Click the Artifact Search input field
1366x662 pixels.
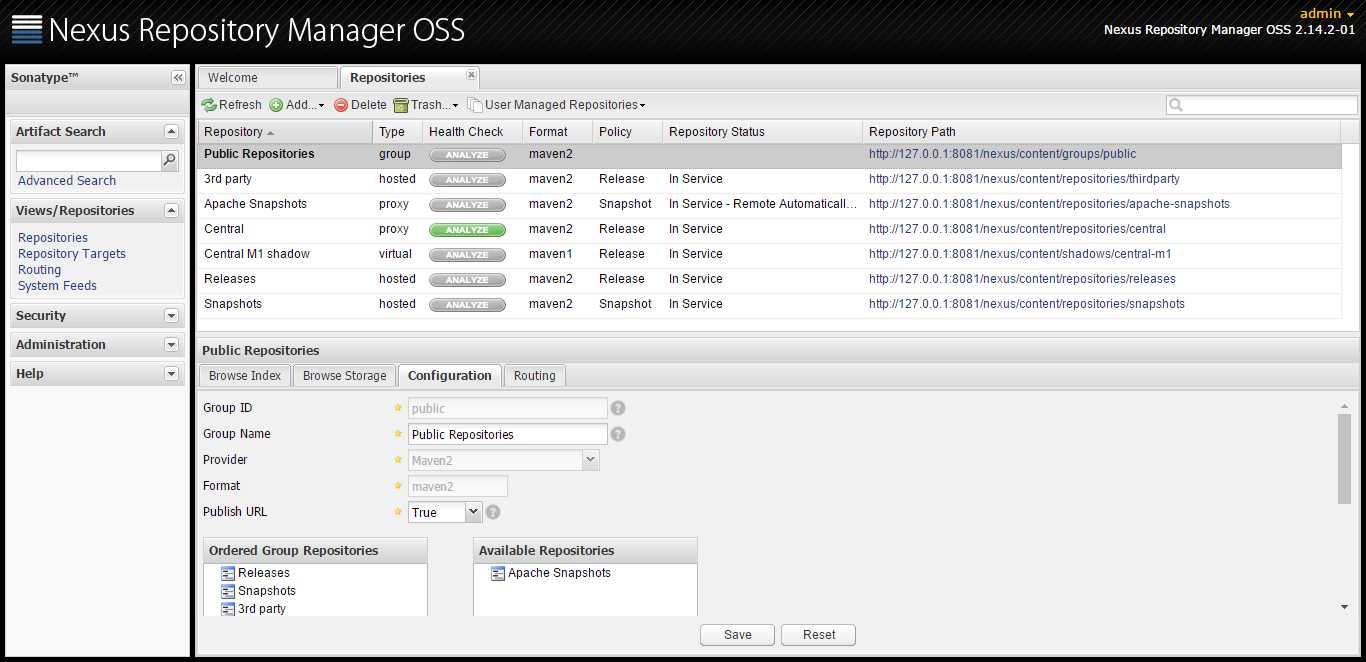(x=89, y=160)
